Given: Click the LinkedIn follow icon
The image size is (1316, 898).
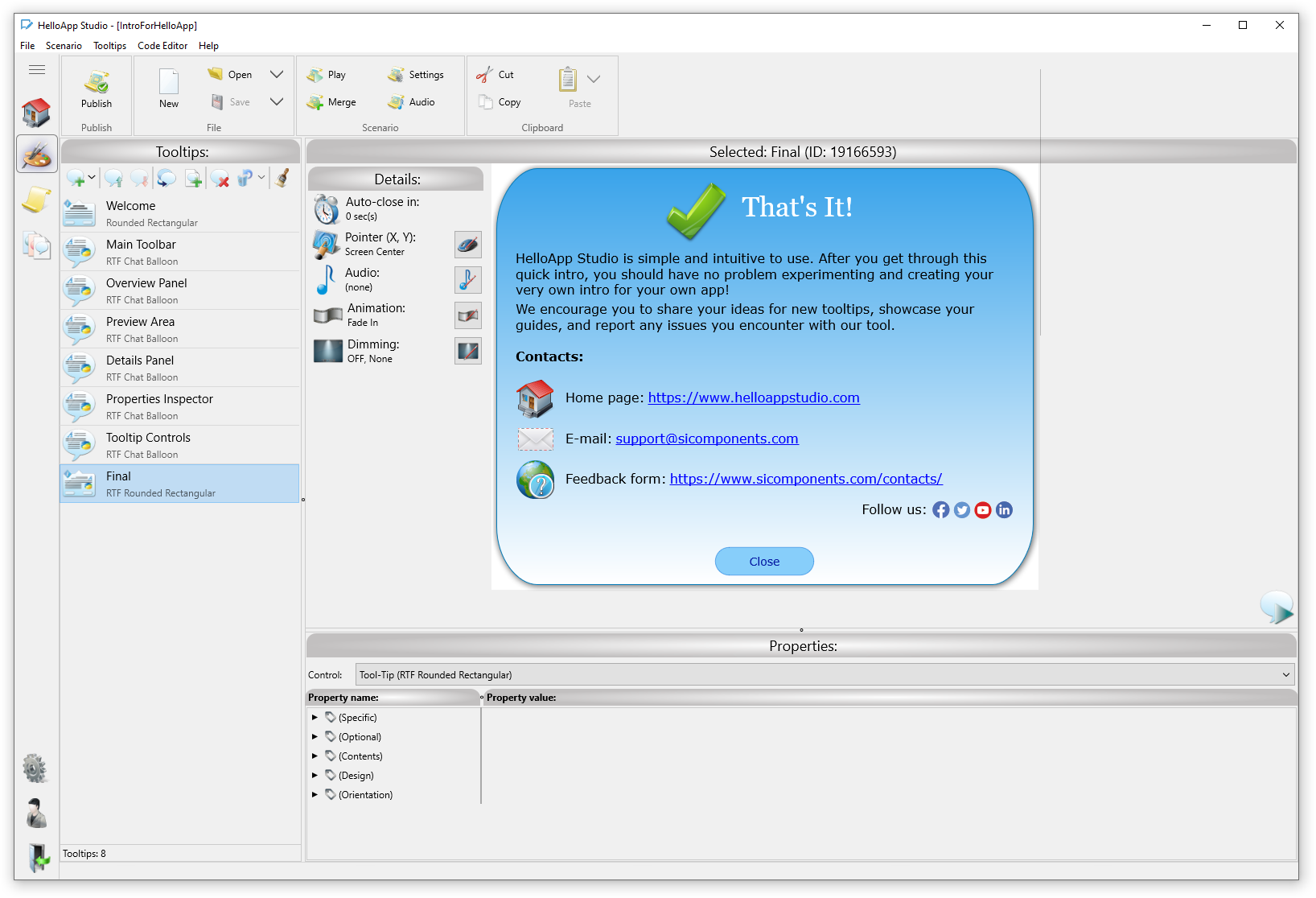Looking at the screenshot, I should [x=1004, y=510].
